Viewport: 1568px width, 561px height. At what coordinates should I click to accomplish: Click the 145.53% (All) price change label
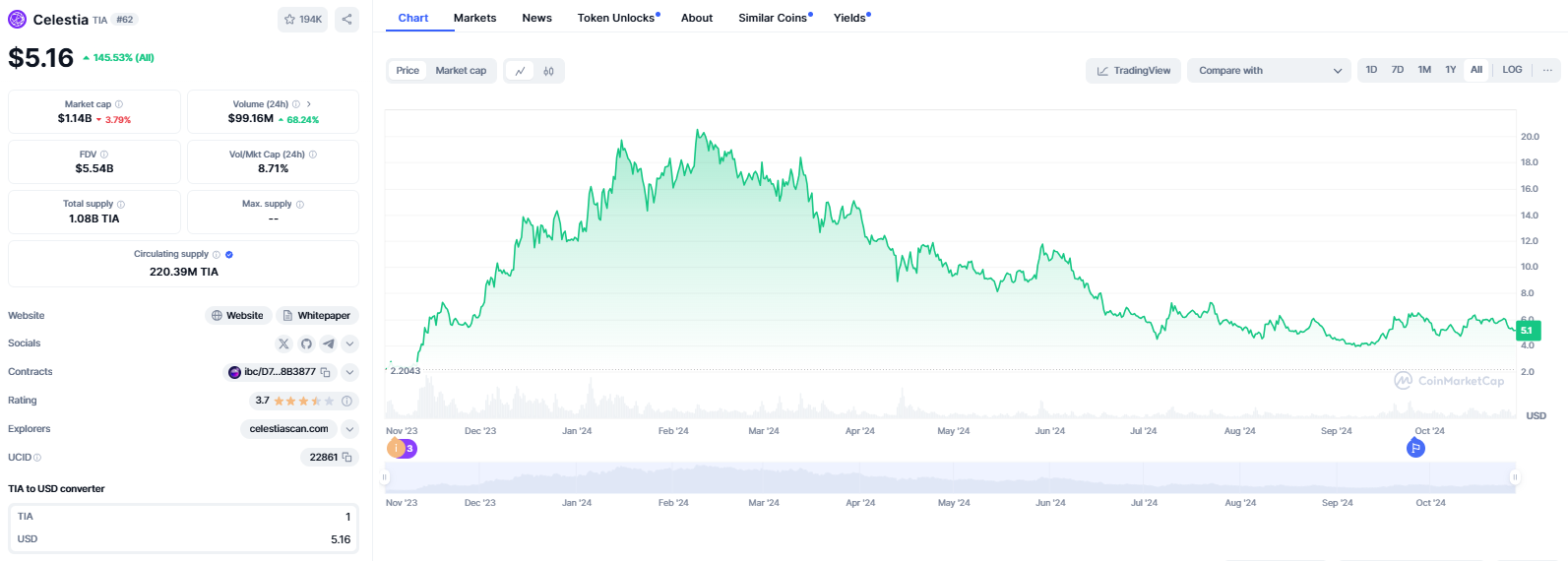pyautogui.click(x=118, y=58)
